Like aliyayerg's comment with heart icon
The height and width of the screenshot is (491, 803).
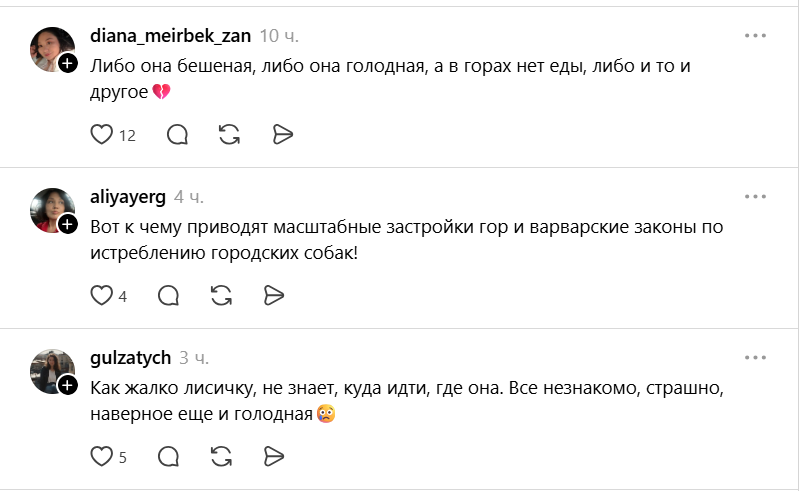tap(101, 296)
